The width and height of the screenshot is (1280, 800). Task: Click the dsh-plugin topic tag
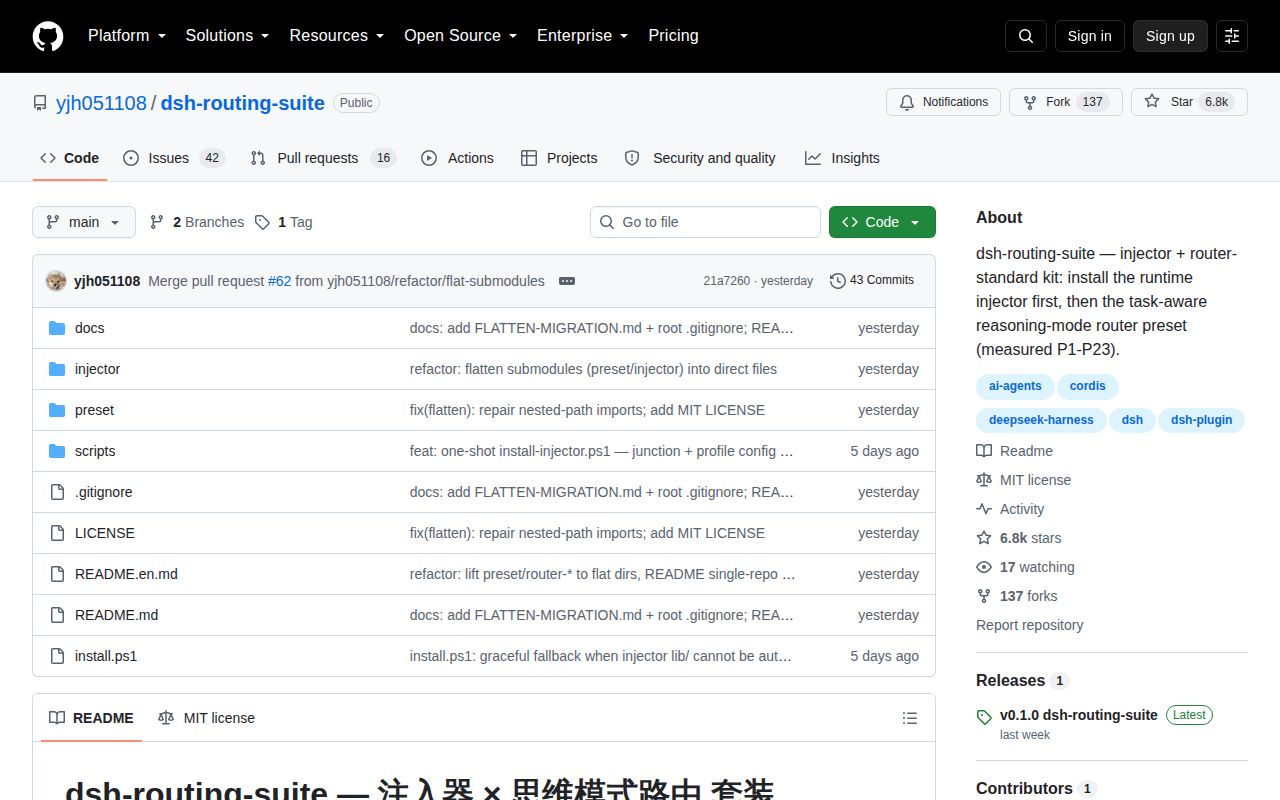pos(1202,420)
